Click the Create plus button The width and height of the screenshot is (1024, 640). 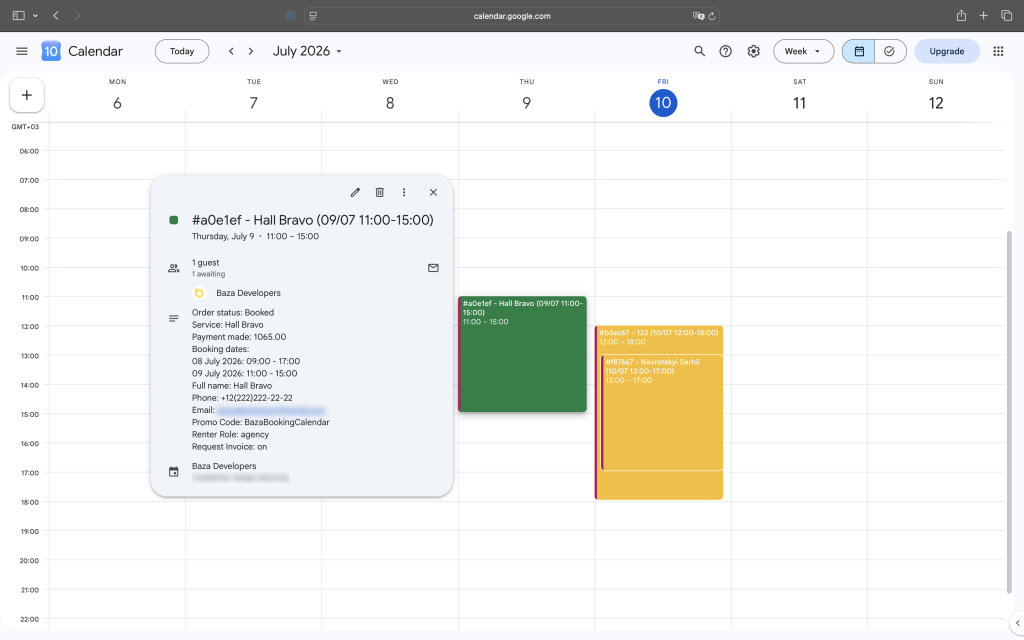tap(27, 95)
